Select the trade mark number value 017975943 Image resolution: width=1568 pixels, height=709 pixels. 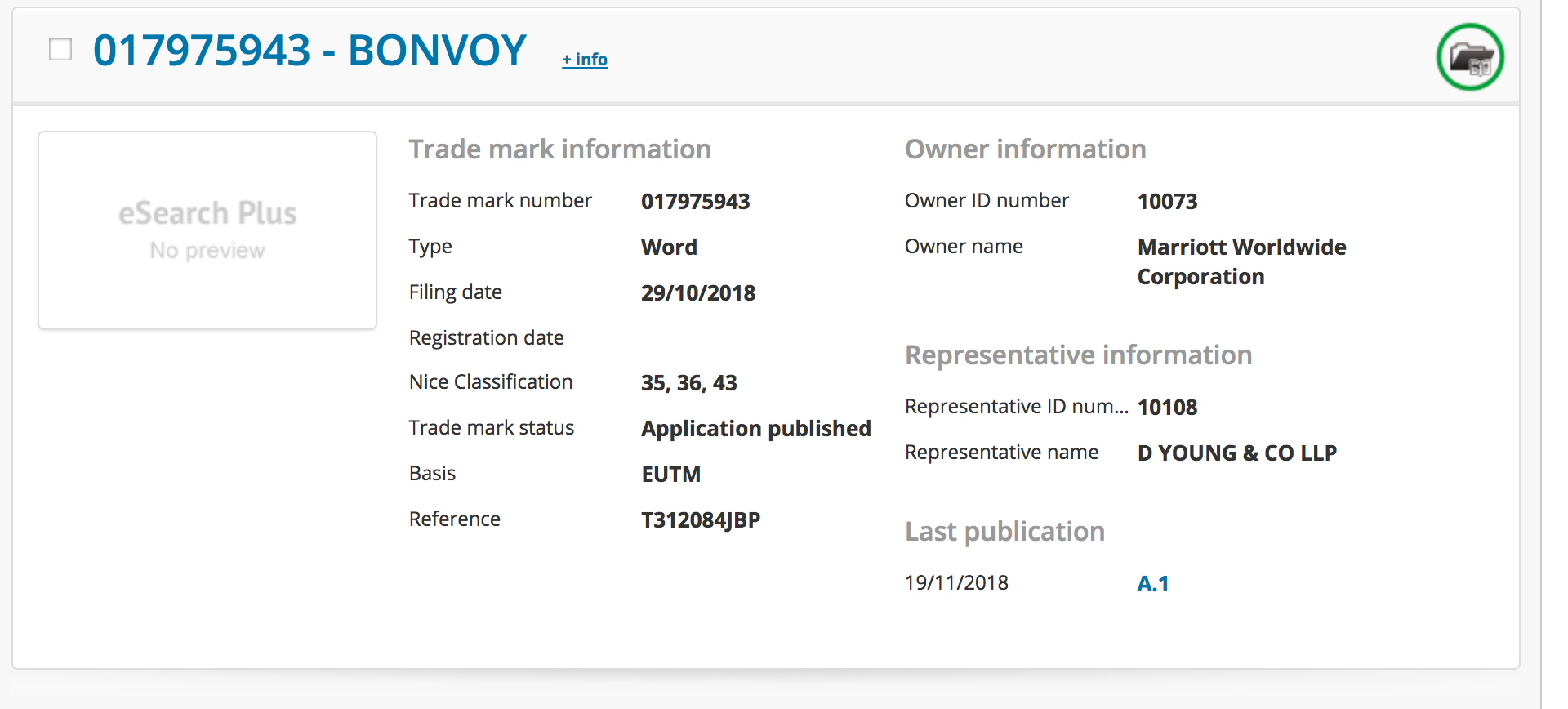pyautogui.click(x=696, y=201)
